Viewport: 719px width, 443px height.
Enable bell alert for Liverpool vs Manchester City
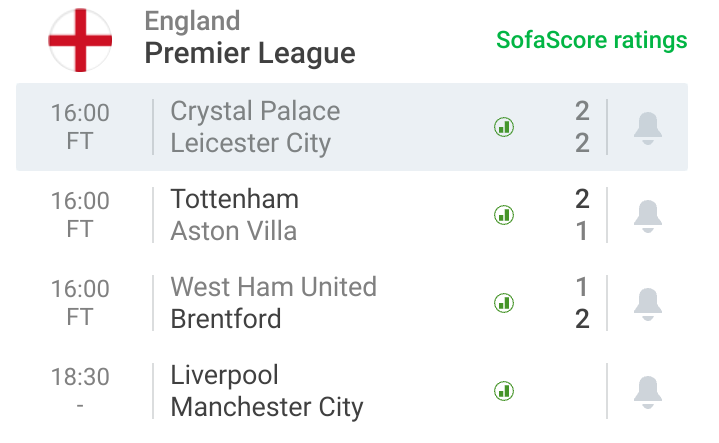tap(647, 392)
